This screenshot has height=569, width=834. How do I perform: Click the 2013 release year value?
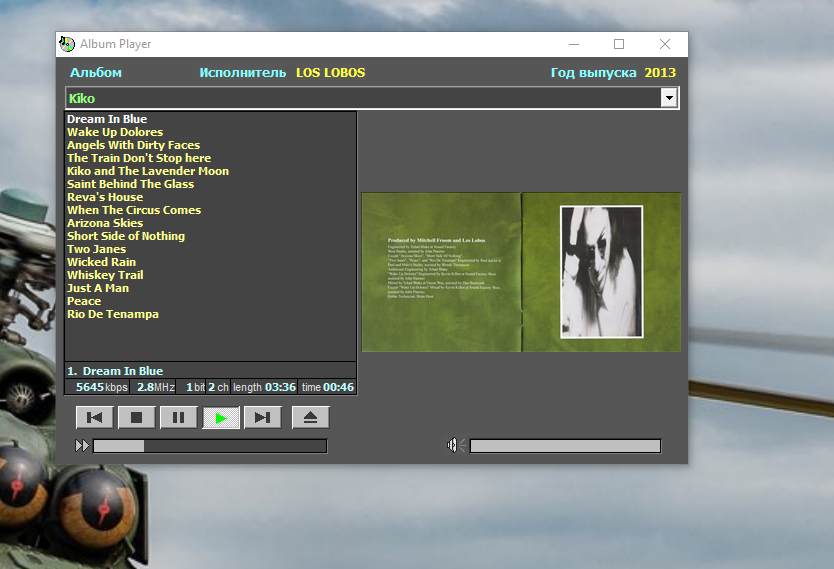(660, 73)
